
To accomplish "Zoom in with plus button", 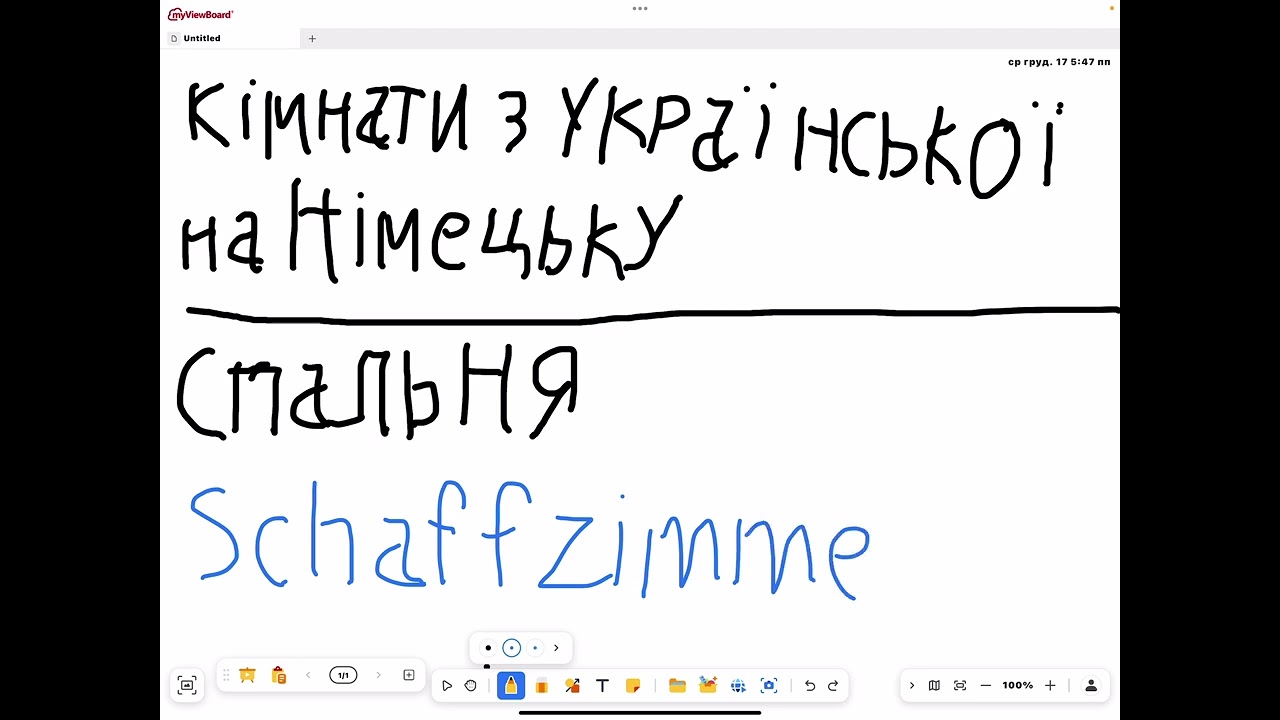I will point(1050,686).
